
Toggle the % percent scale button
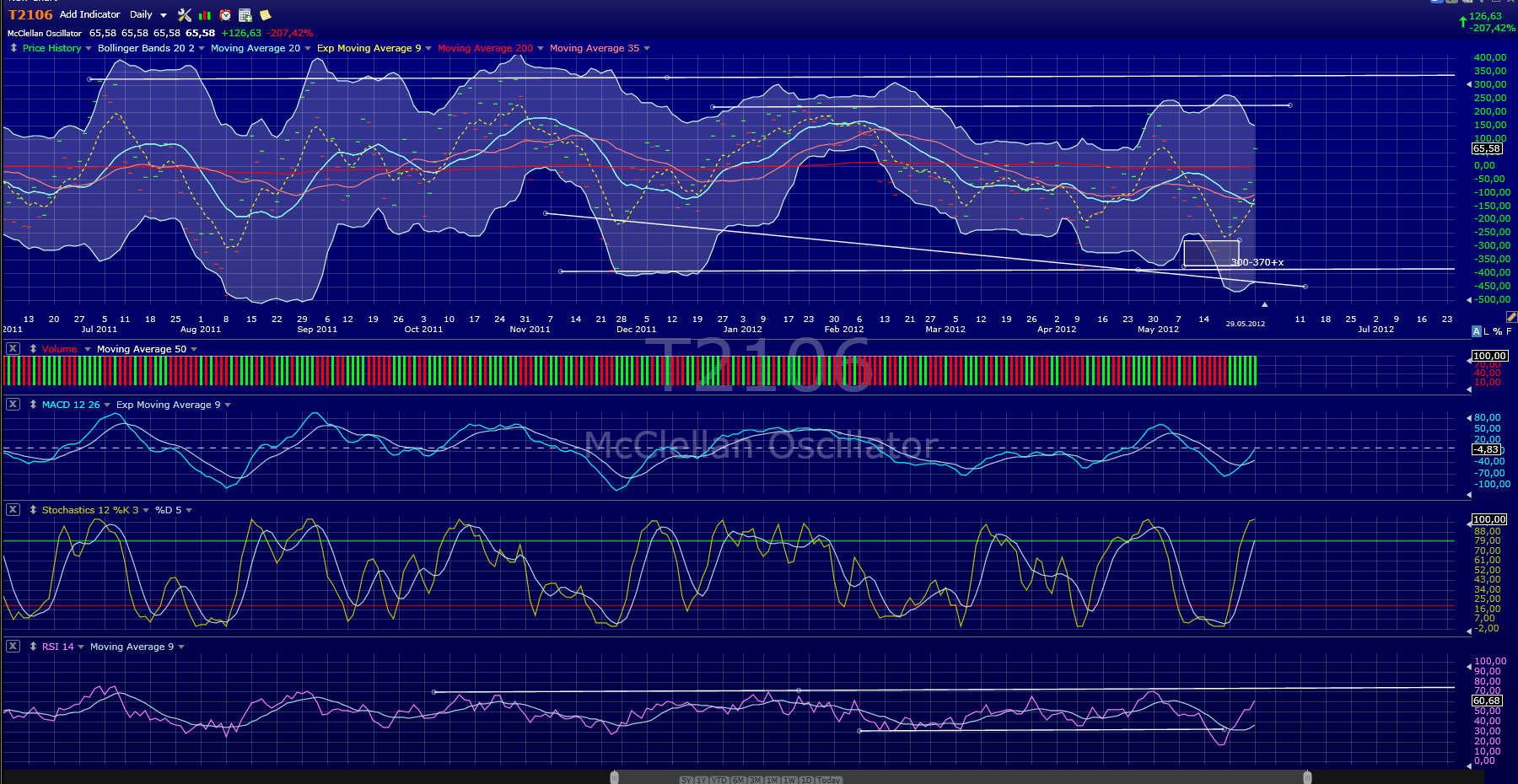click(1498, 331)
